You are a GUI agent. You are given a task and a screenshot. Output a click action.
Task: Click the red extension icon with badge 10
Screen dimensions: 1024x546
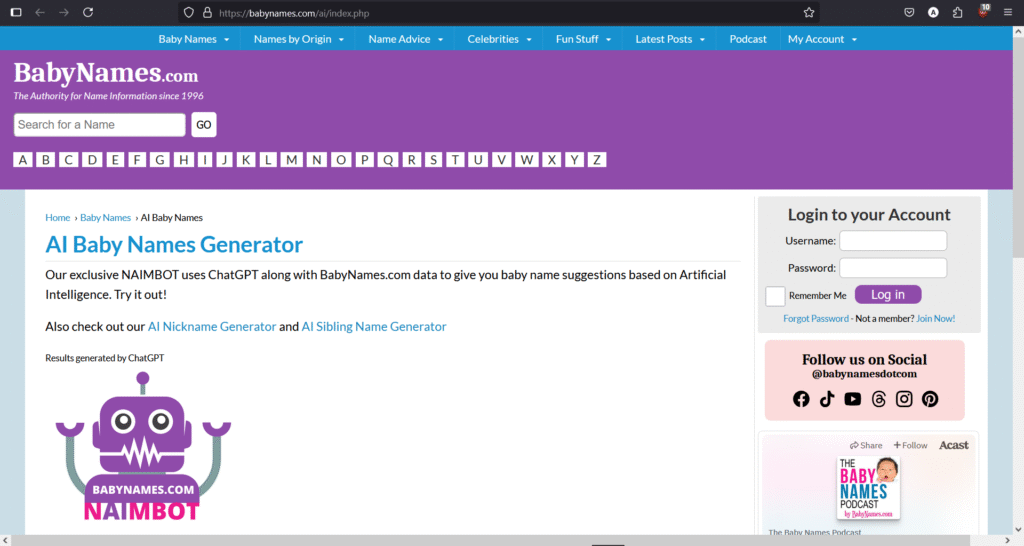pyautogui.click(x=983, y=11)
